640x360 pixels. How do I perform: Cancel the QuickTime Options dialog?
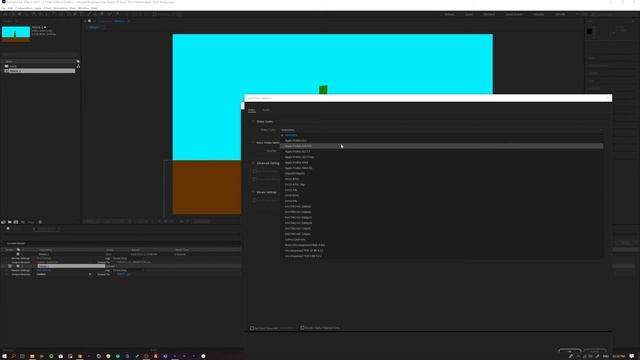pos(595,351)
